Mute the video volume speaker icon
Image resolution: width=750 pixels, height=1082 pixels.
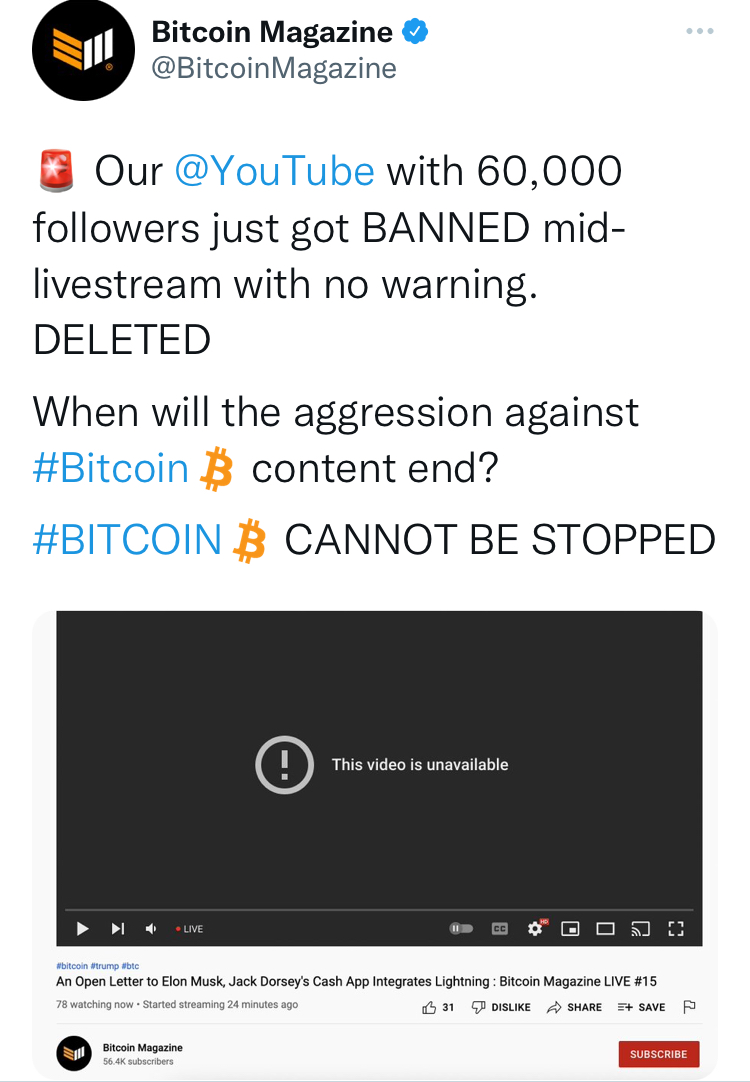point(151,929)
